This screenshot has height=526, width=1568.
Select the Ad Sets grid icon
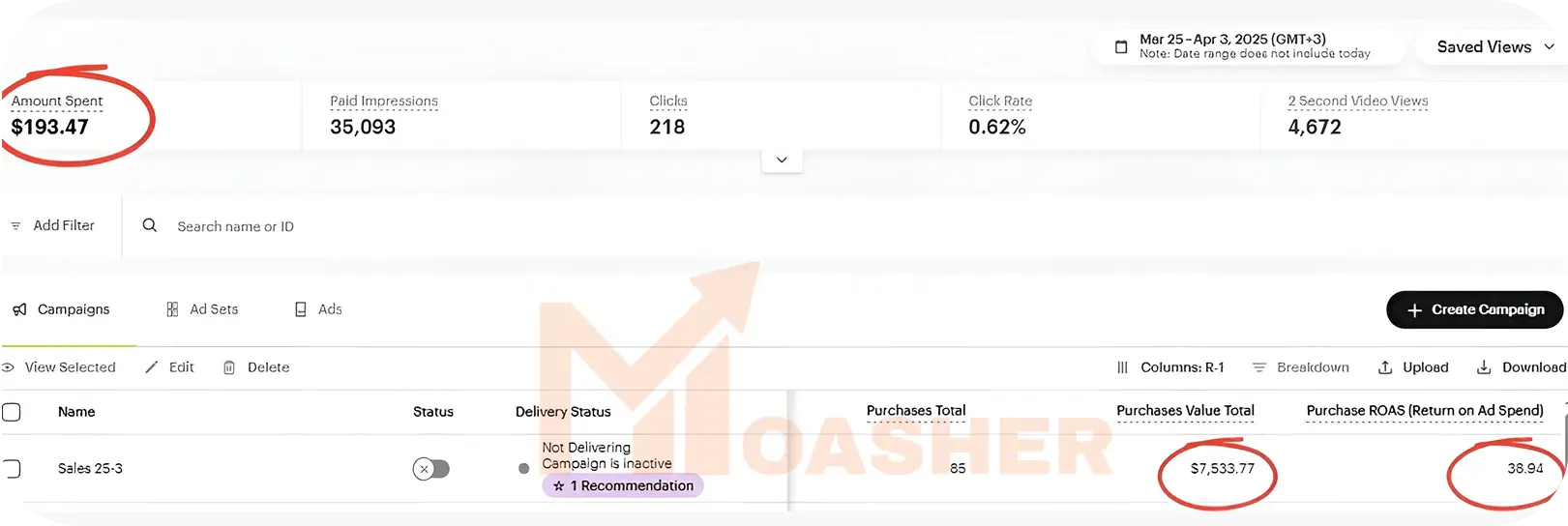click(172, 309)
